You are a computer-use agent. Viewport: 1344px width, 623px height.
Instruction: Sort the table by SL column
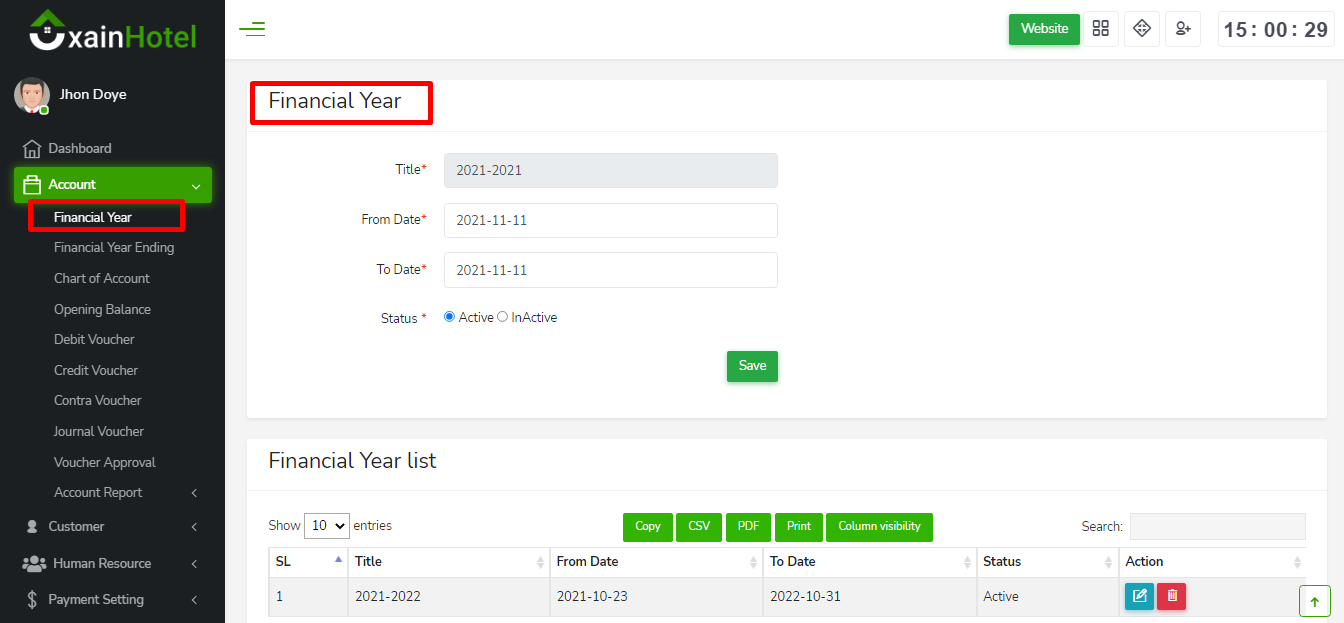point(308,562)
